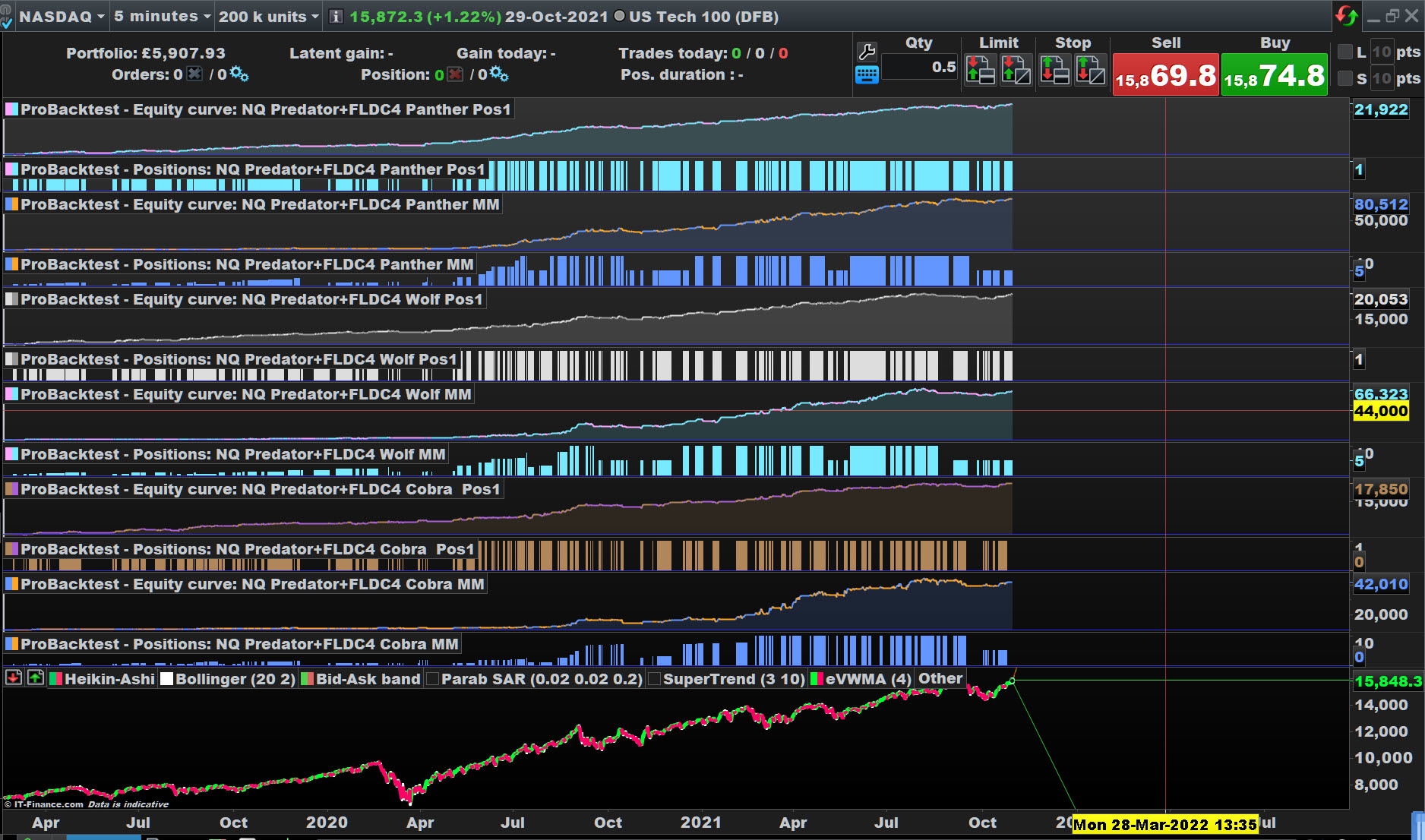Close positions using Position red X icon
The image size is (1425, 840).
(x=455, y=74)
